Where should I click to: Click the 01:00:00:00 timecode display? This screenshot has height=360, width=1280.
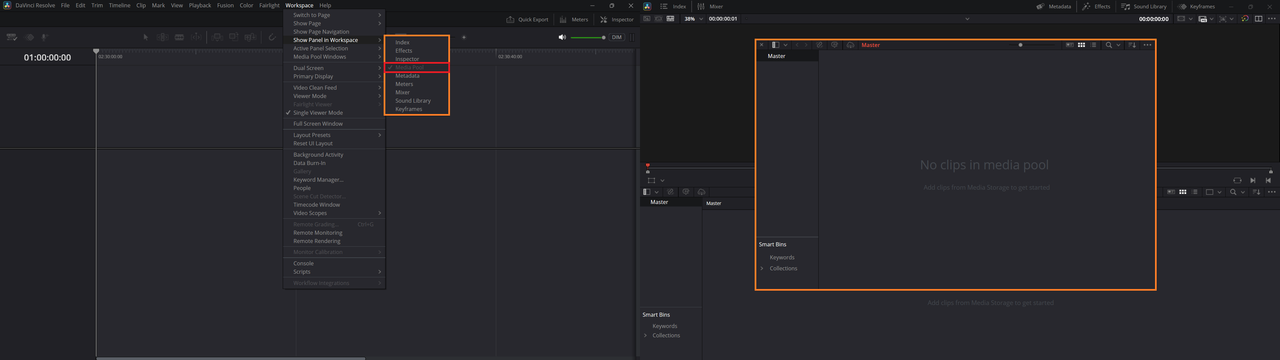[48, 58]
